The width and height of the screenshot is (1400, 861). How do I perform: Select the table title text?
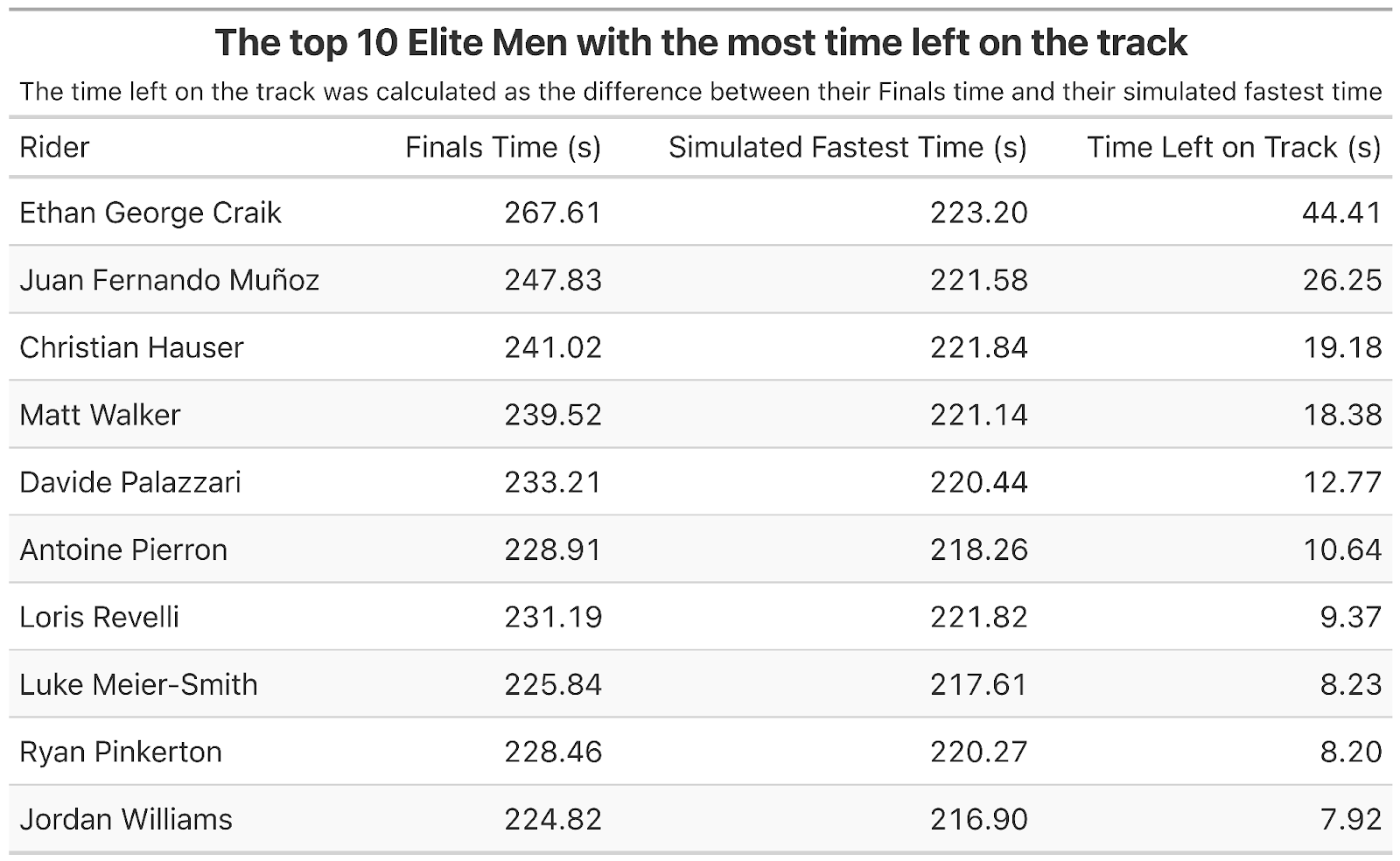pos(701,43)
